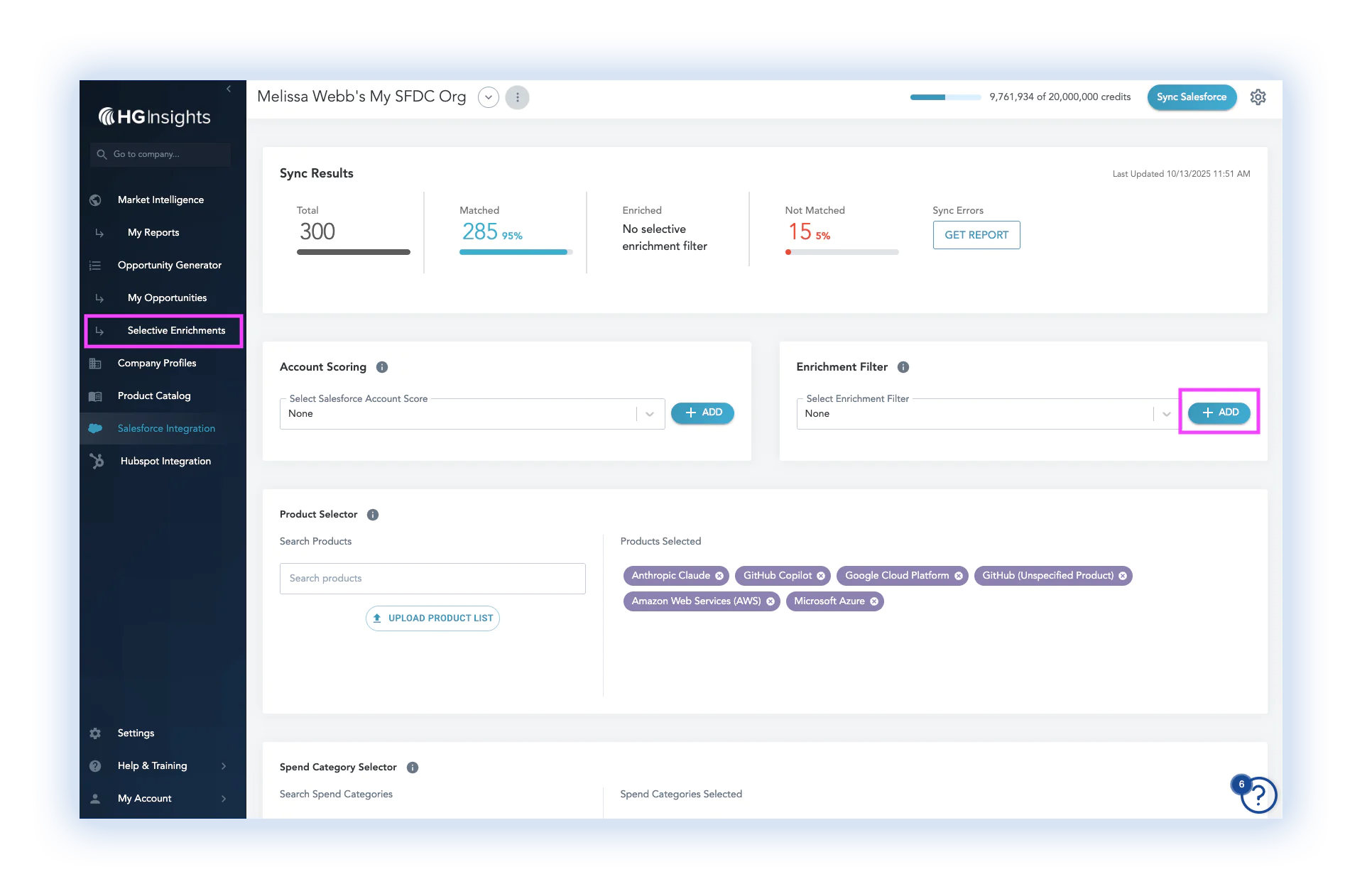Collapse the sidebar with the chevron arrow
Screen dimensions: 1372x884
pyautogui.click(x=229, y=89)
